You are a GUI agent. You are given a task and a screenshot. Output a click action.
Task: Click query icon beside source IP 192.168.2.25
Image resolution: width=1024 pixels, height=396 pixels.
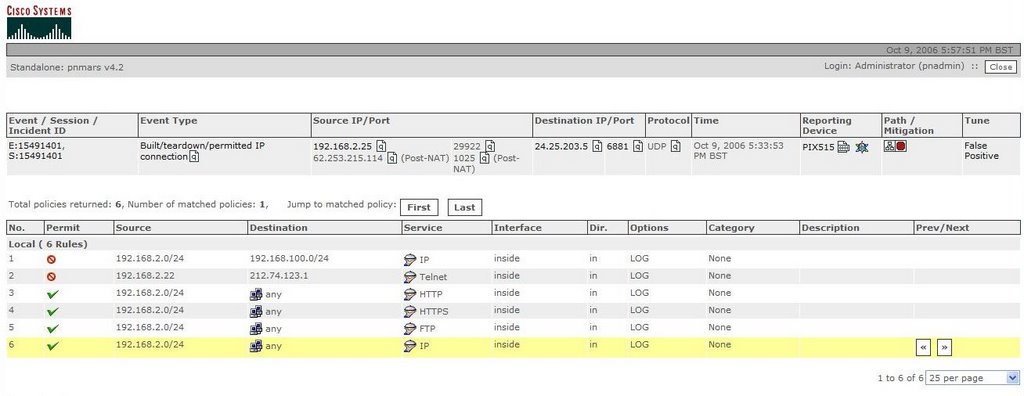pyautogui.click(x=382, y=146)
